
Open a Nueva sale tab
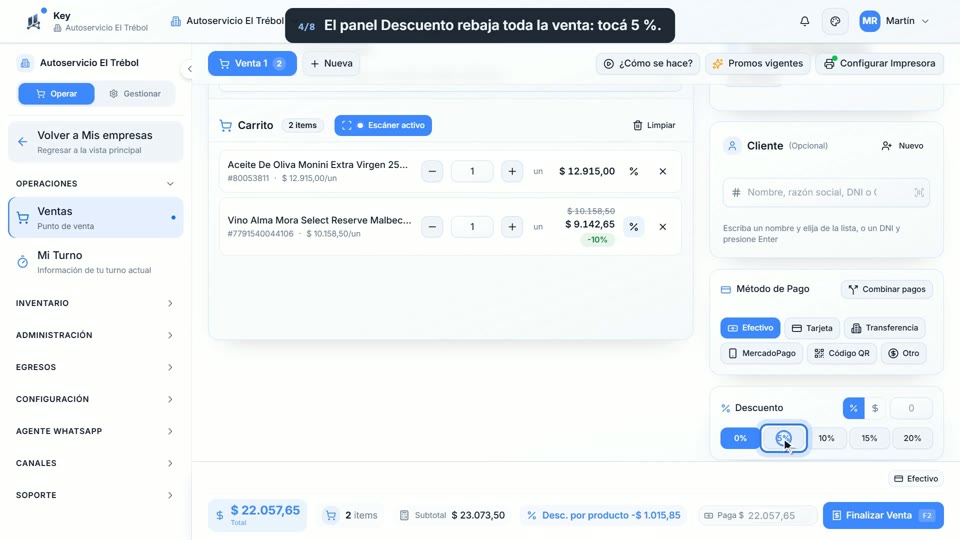331,64
